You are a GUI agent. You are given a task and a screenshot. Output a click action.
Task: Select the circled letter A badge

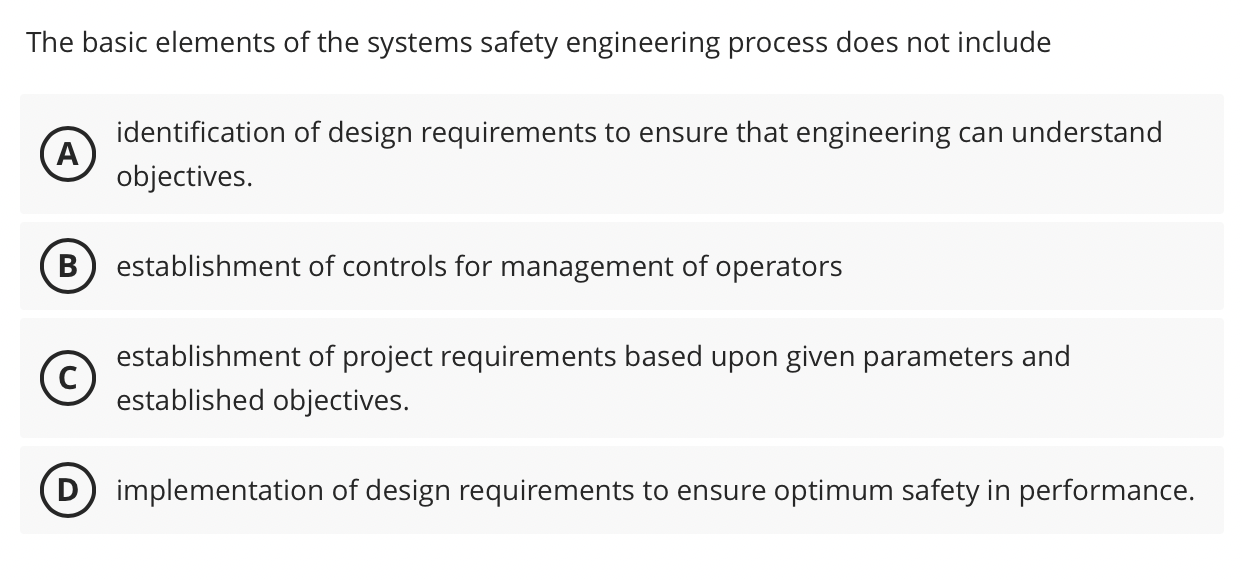(x=68, y=154)
